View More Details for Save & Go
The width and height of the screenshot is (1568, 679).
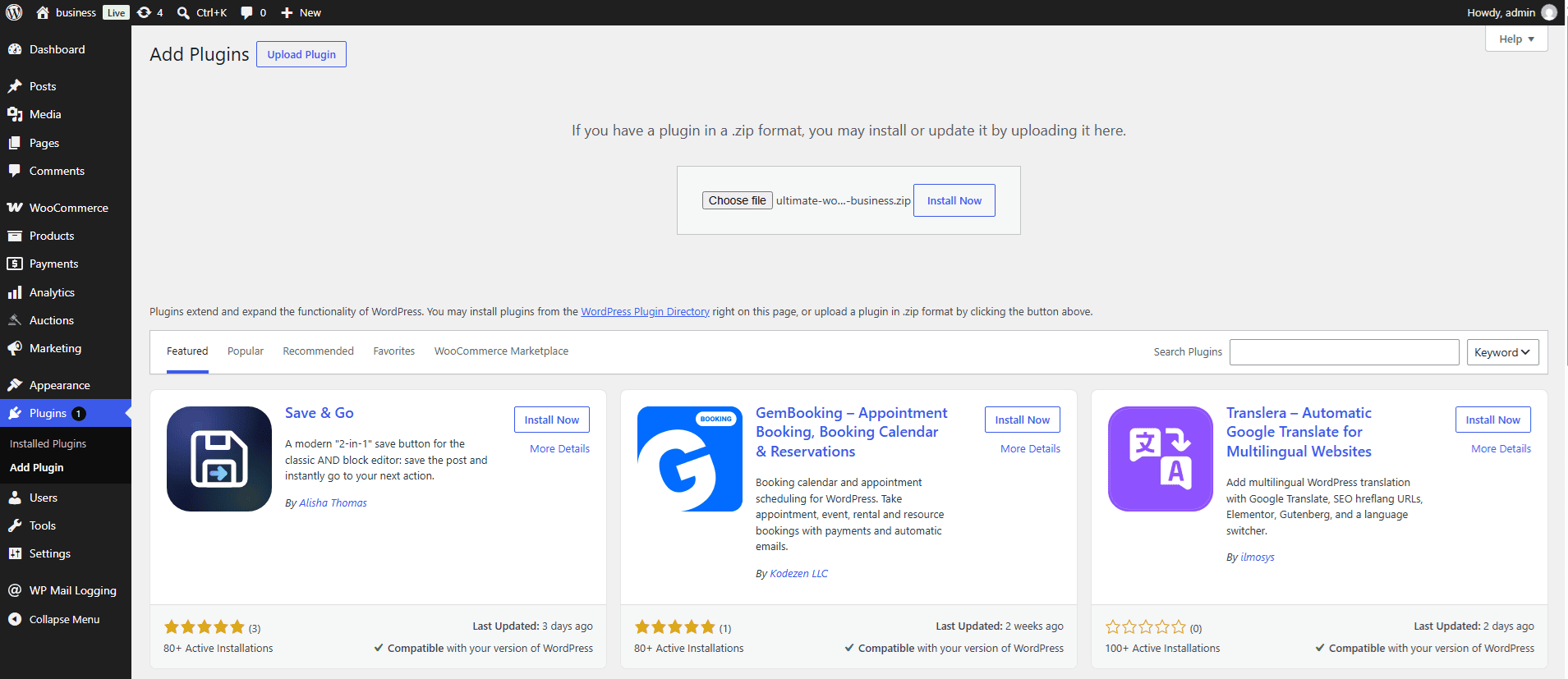(x=559, y=449)
